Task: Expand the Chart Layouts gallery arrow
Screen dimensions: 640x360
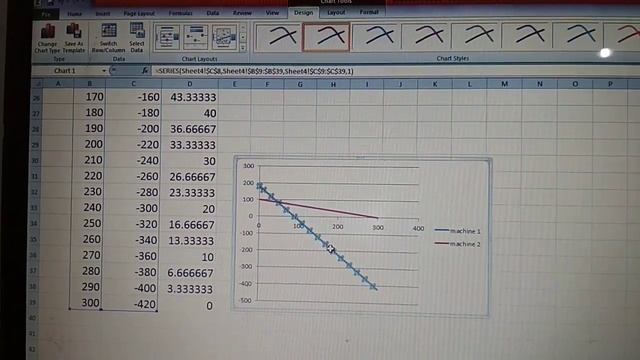Action: click(x=243, y=48)
